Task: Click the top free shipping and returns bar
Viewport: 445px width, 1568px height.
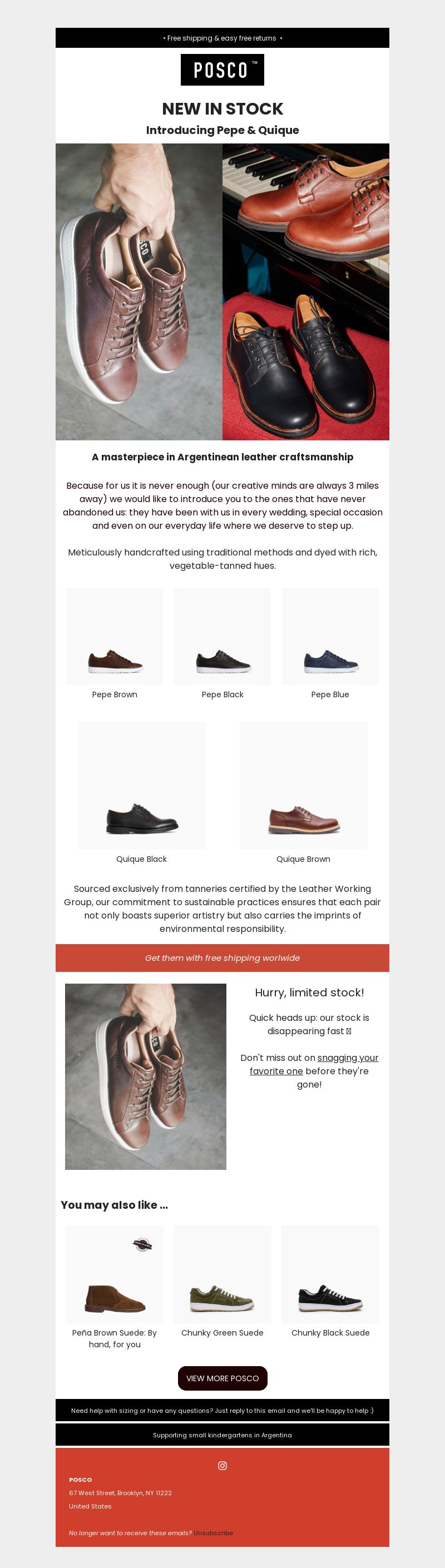Action: [x=222, y=38]
